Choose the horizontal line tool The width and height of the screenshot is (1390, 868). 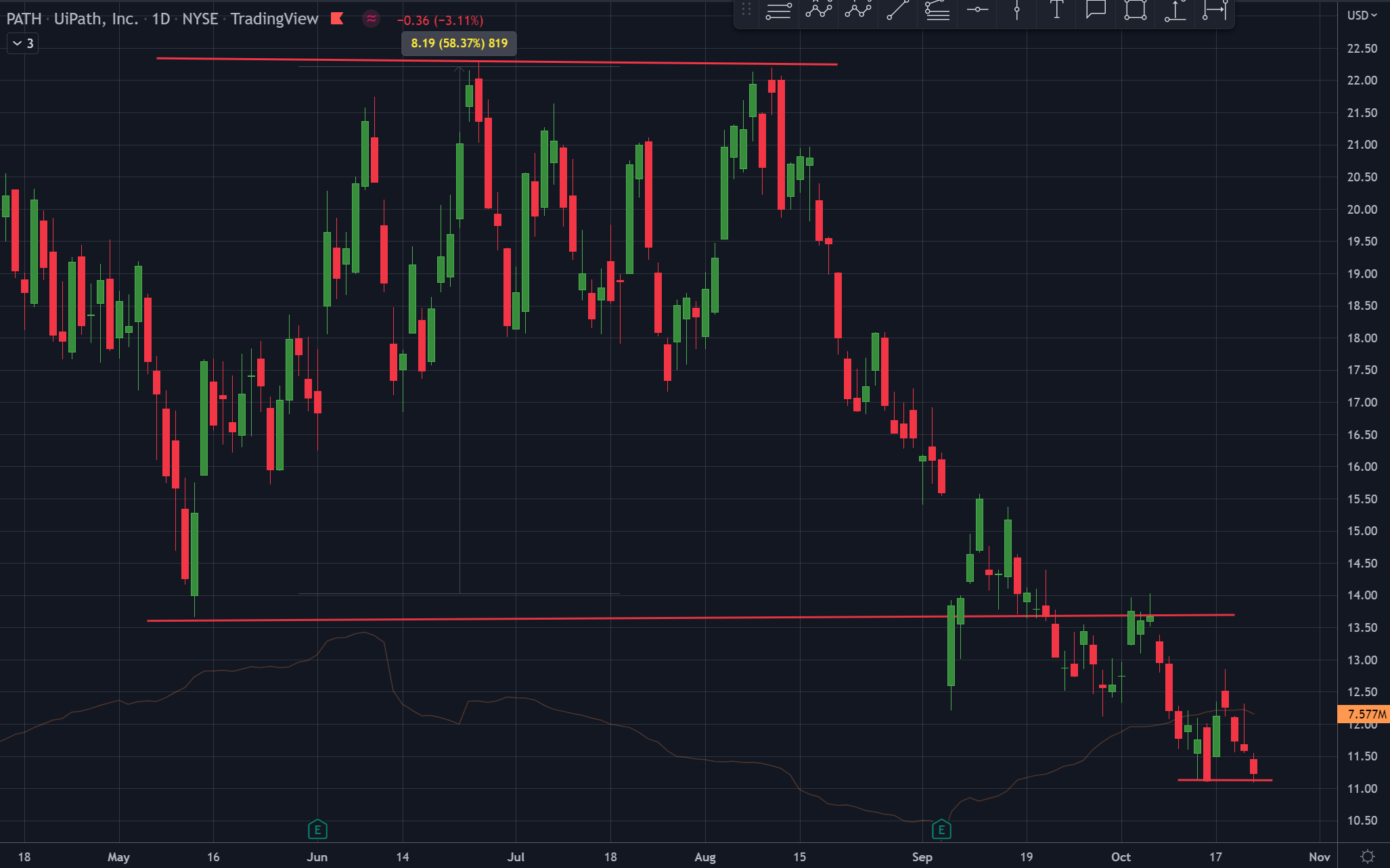click(x=977, y=10)
